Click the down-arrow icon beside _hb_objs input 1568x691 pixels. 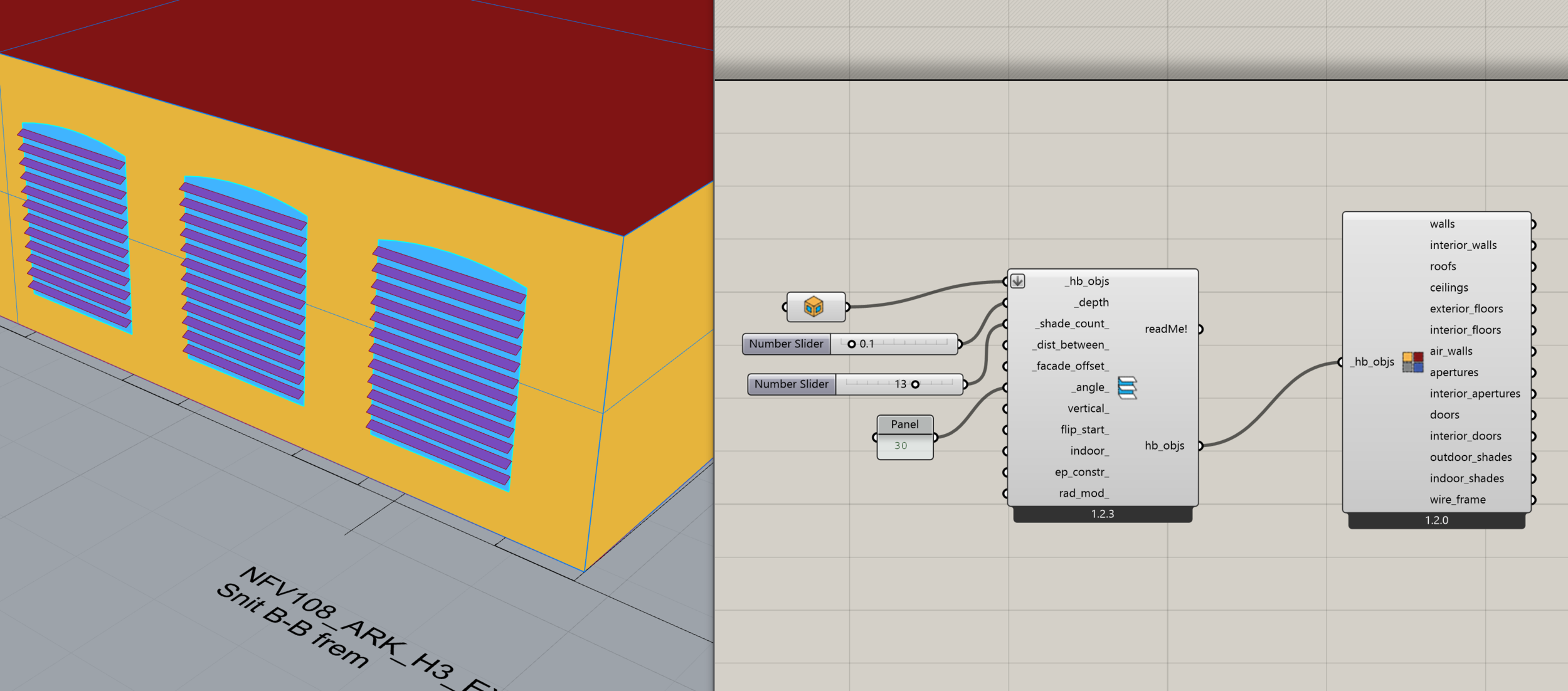pyautogui.click(x=1017, y=281)
